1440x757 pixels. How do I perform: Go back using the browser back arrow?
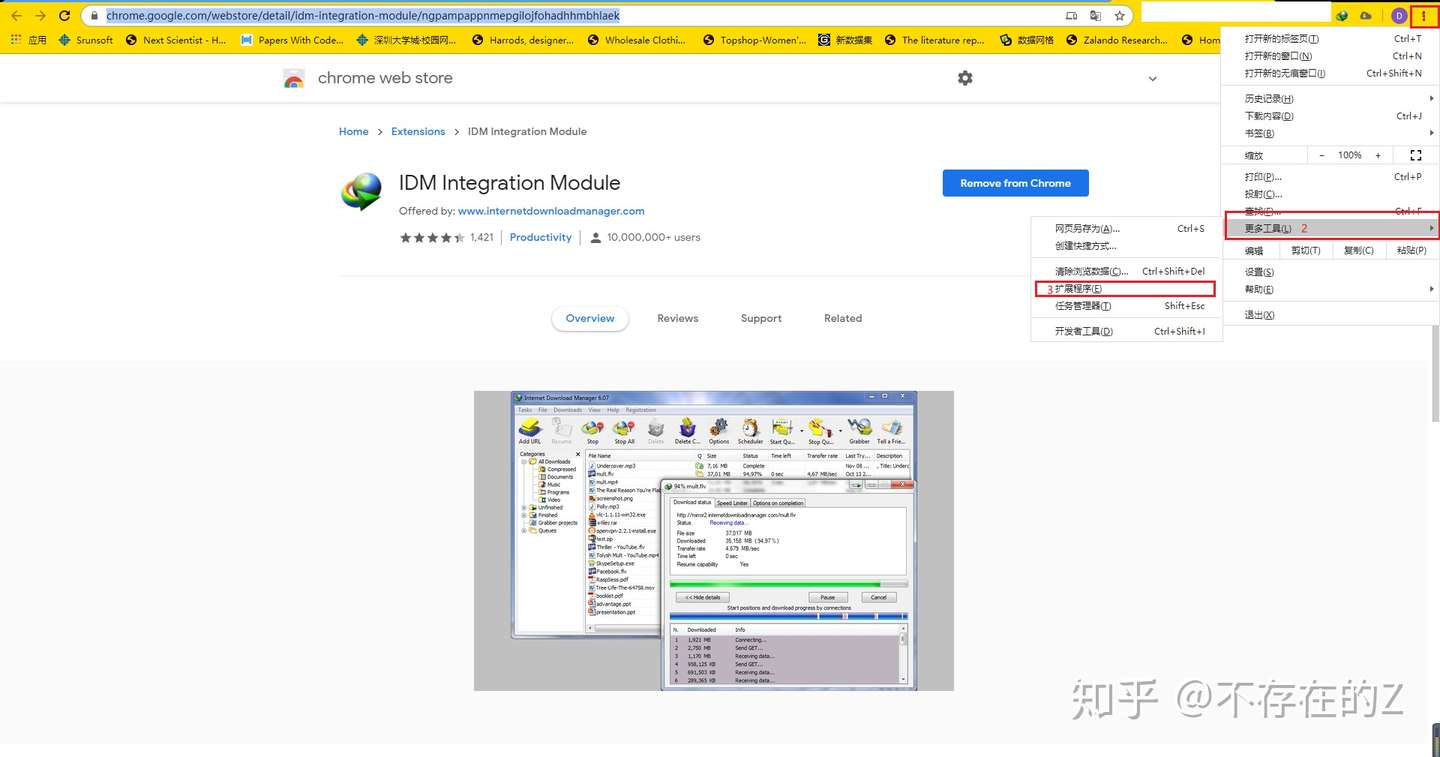pyautogui.click(x=16, y=16)
